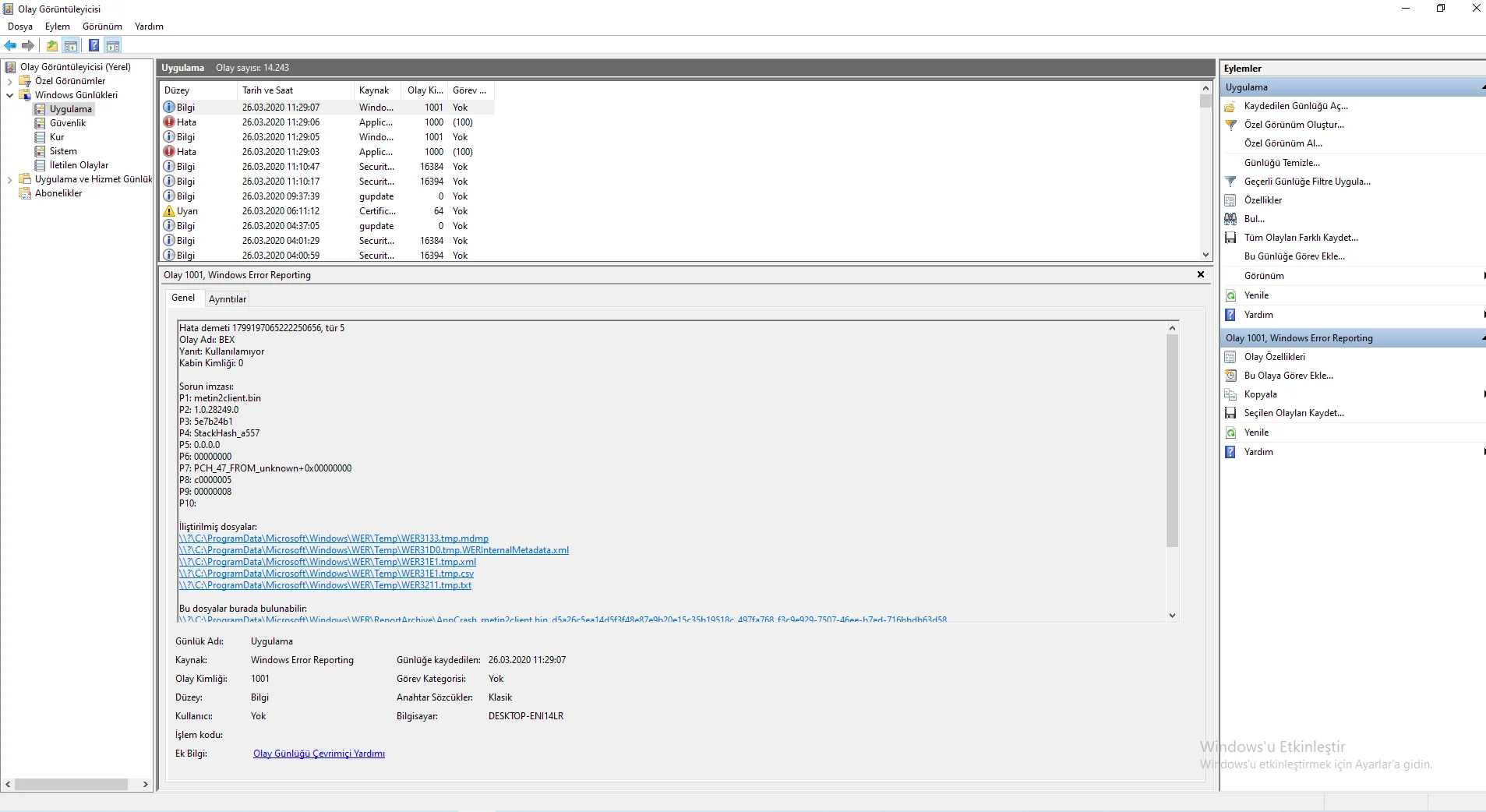The image size is (1486, 812).
Task: Toggle the console tree toolbar icon
Action: click(71, 46)
